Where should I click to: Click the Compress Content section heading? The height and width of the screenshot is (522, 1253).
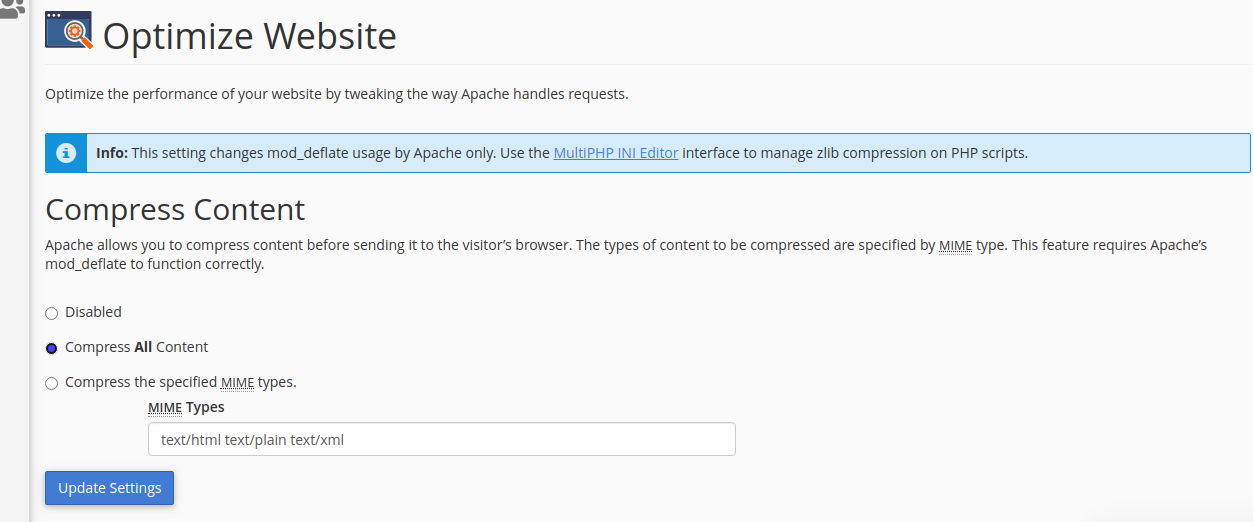click(175, 210)
